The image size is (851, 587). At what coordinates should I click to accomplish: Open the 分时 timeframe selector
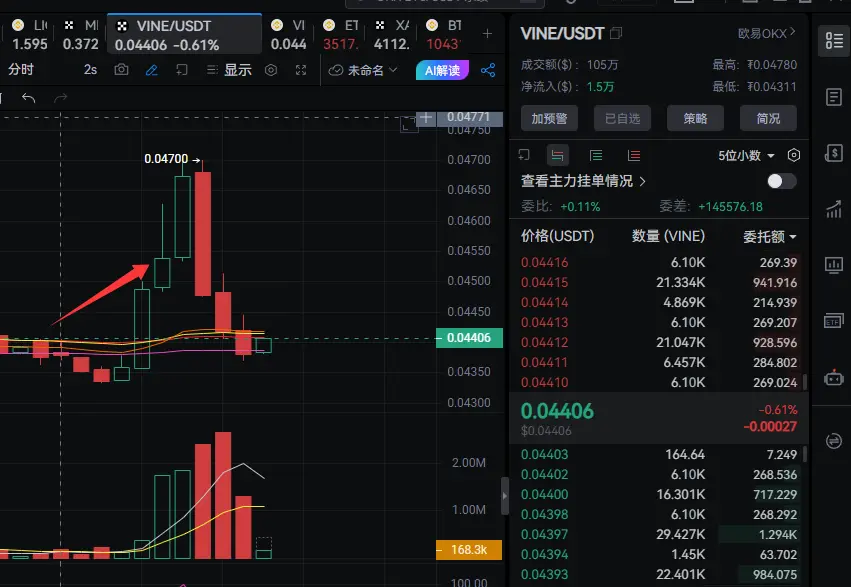[21, 69]
